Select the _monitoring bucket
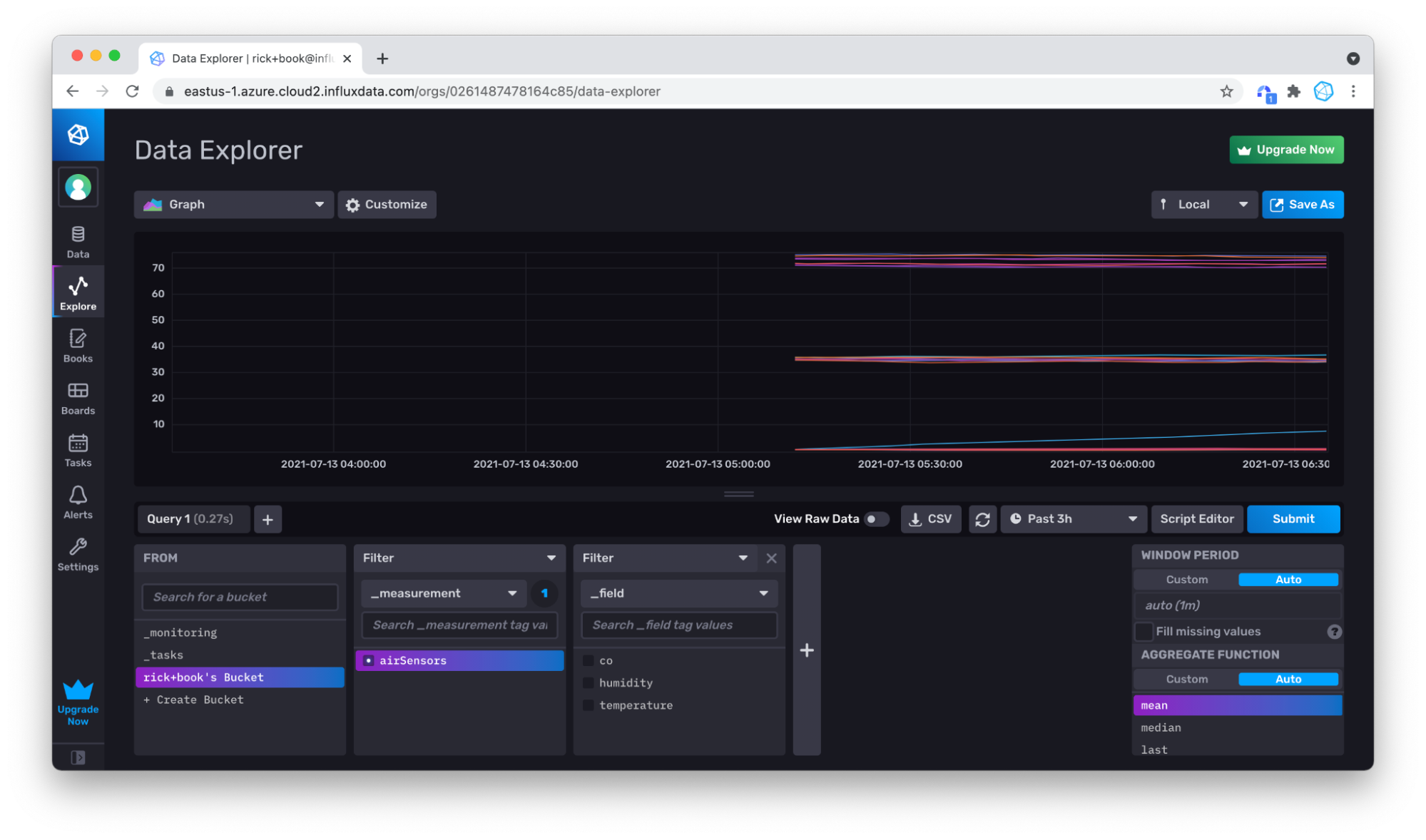The image size is (1426, 840). 240,632
